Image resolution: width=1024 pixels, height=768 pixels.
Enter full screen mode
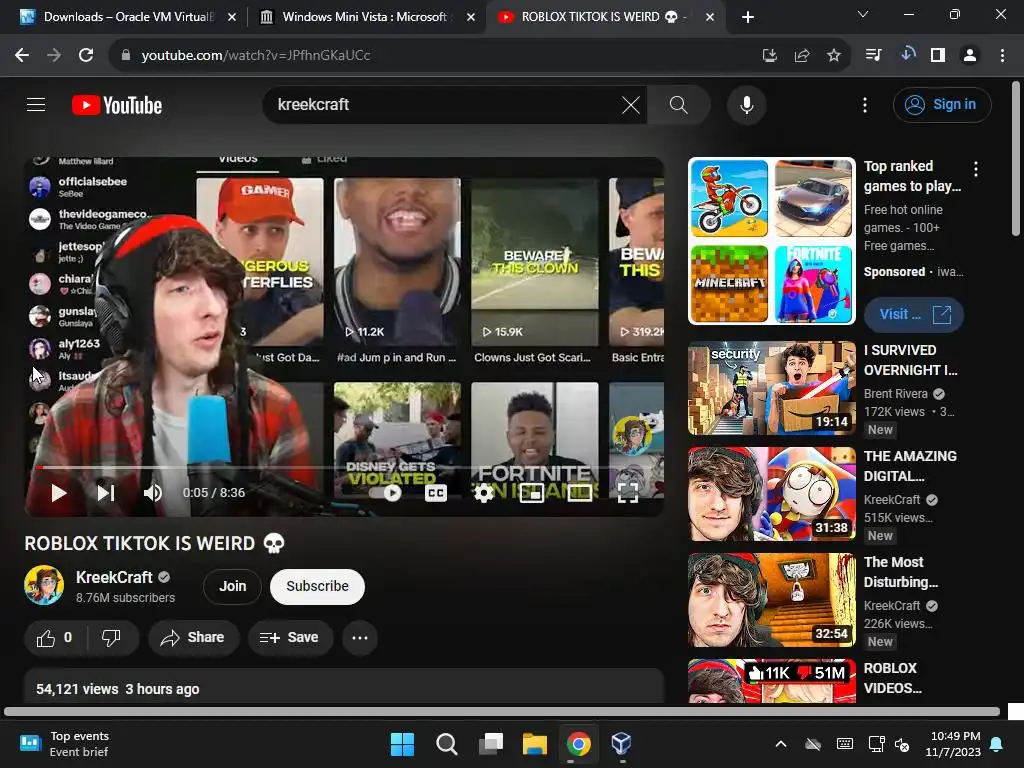[628, 493]
